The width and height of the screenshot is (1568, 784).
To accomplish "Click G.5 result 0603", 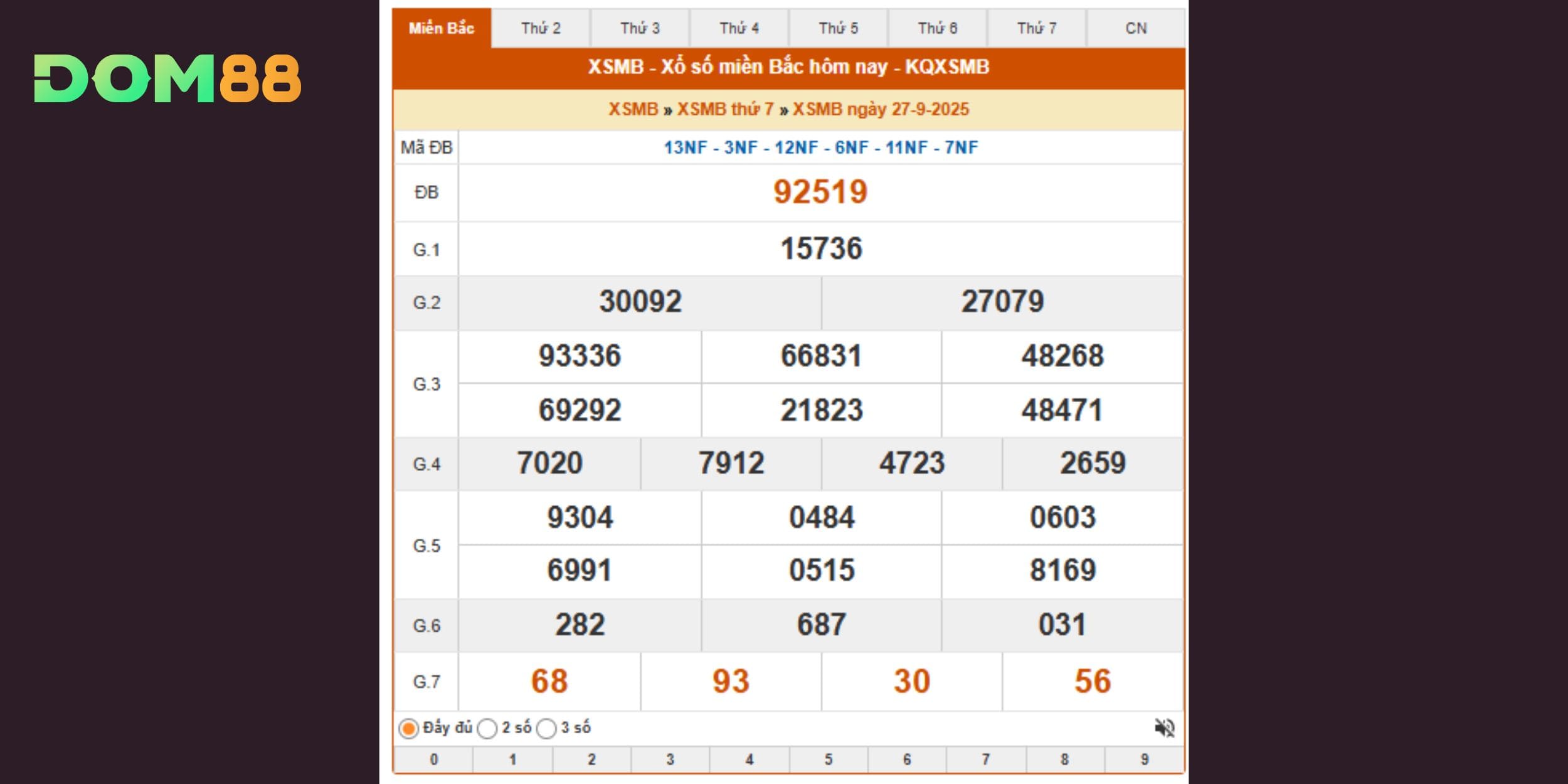I will tap(1063, 518).
